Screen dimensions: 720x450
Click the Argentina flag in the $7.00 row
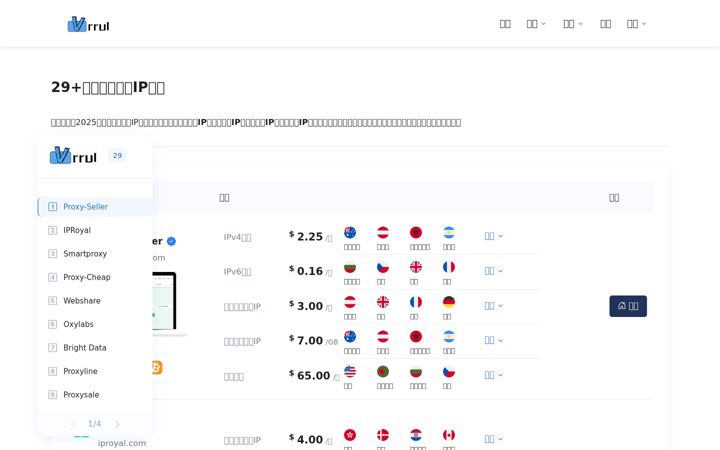coord(449,337)
